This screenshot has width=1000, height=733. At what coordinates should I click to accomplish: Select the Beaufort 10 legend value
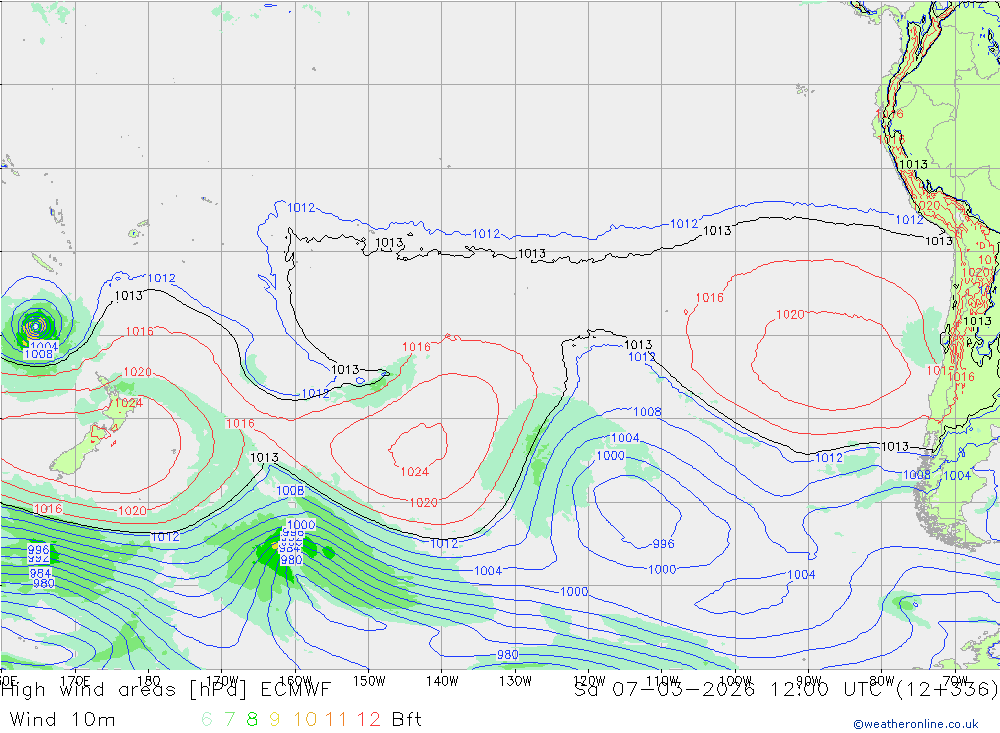(305, 720)
